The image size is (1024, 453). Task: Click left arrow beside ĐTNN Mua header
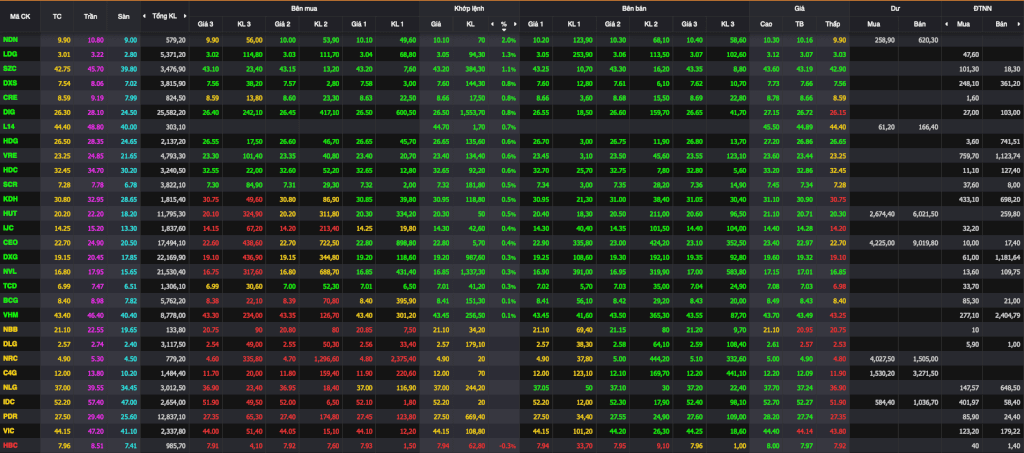tap(947, 24)
